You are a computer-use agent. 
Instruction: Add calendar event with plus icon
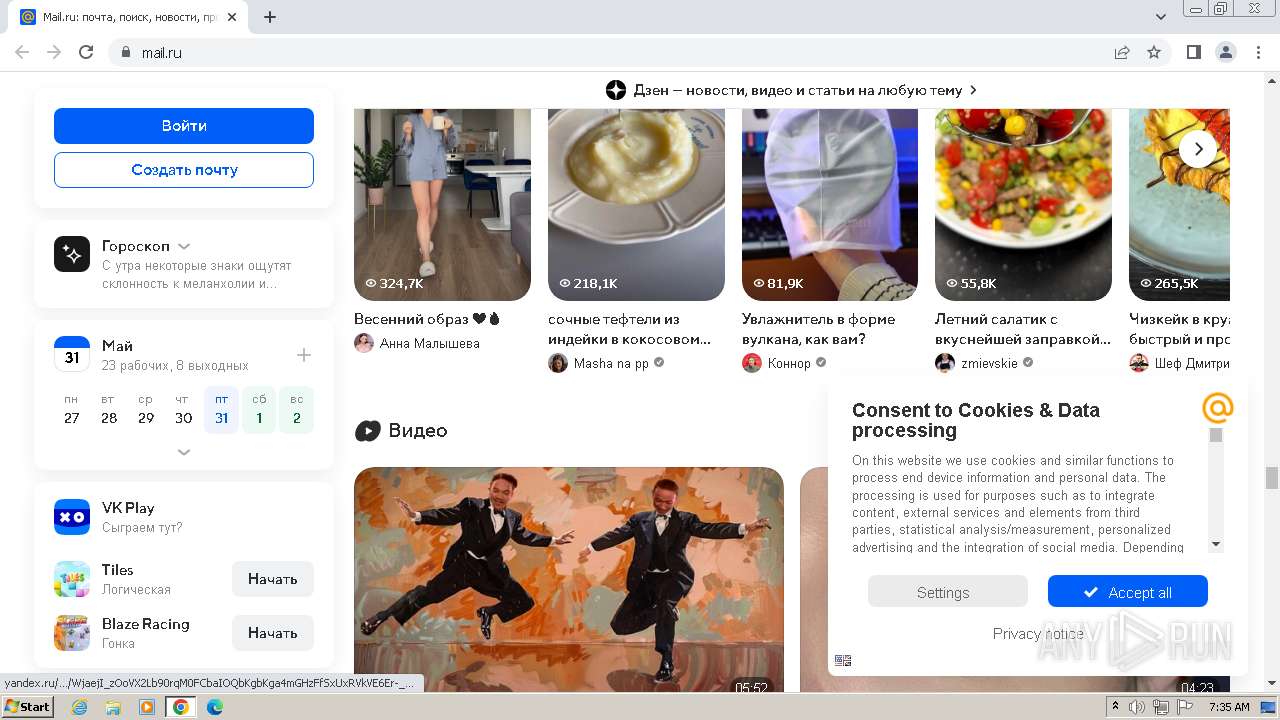pos(304,355)
